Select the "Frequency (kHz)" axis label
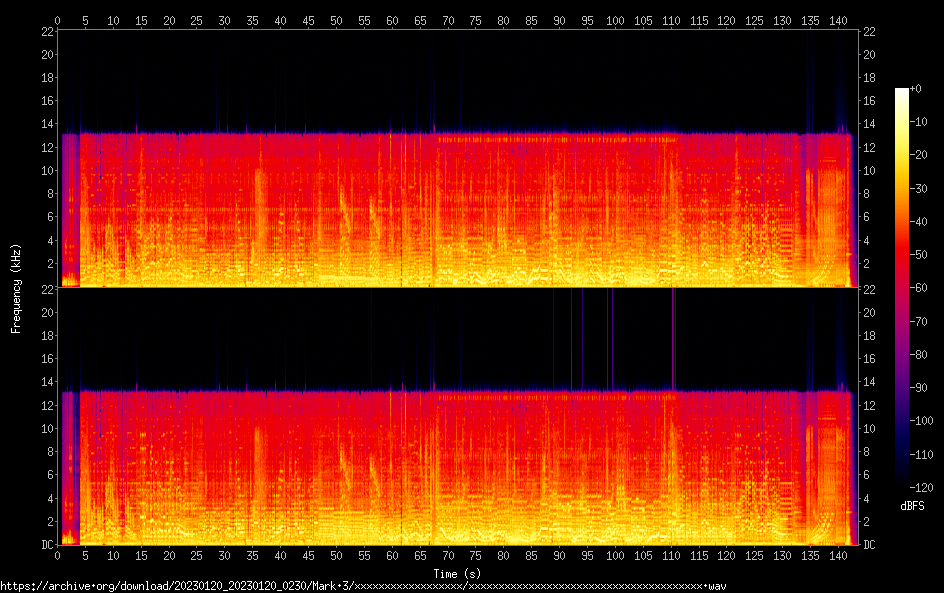 point(16,288)
